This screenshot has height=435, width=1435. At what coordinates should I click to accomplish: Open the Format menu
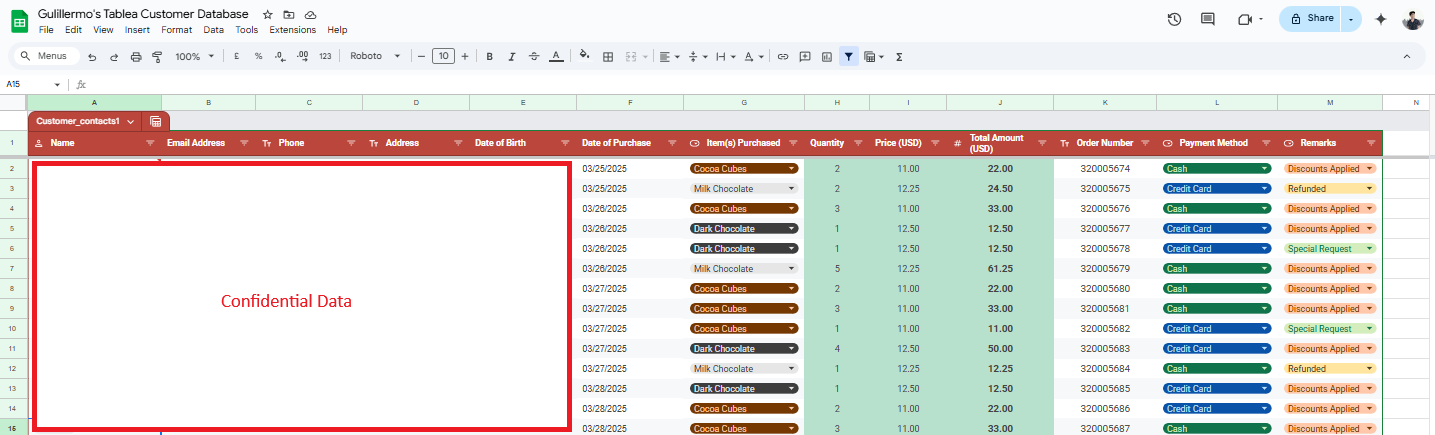coord(176,30)
